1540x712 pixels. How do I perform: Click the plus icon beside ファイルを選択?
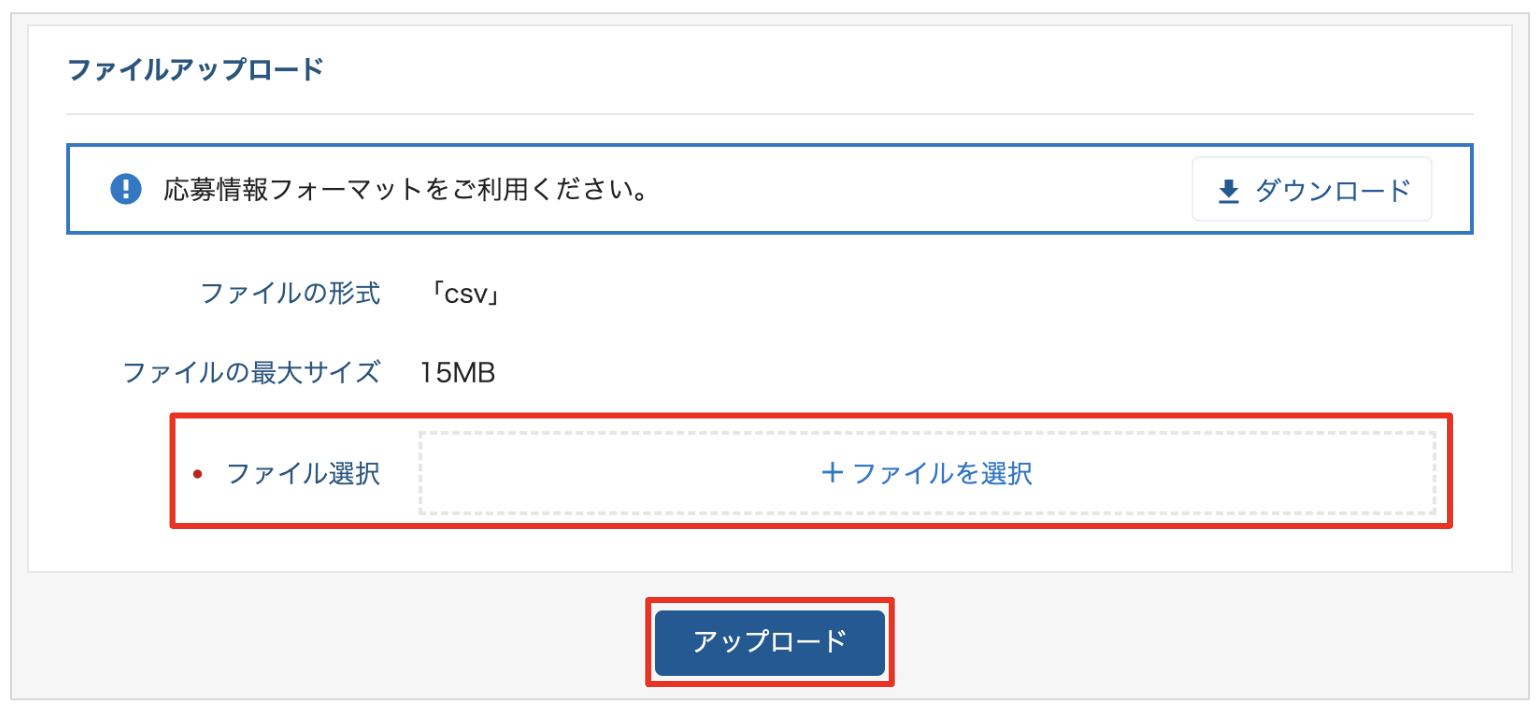click(832, 473)
